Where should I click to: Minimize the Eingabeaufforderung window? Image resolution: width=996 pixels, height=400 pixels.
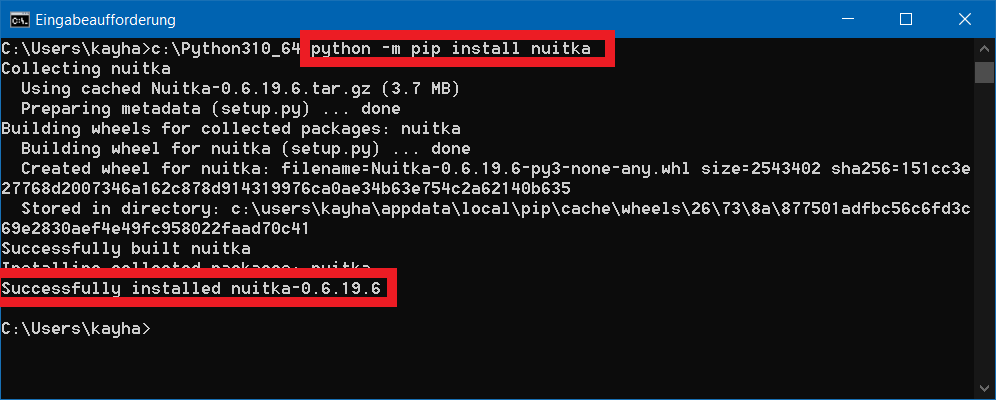(847, 19)
